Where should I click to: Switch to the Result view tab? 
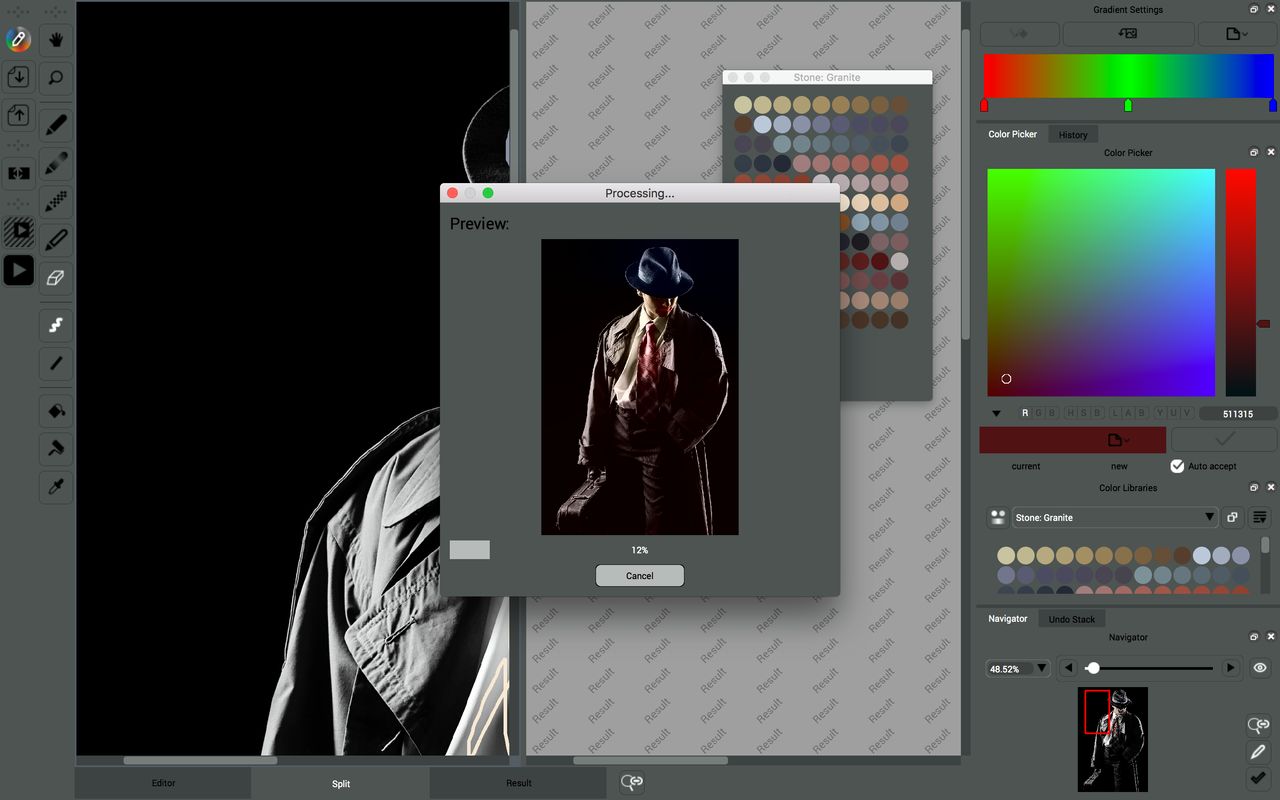click(x=518, y=783)
